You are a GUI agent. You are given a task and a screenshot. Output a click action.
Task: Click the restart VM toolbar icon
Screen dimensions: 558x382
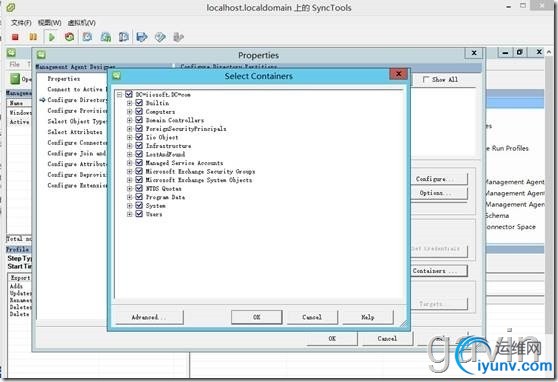tap(69, 37)
